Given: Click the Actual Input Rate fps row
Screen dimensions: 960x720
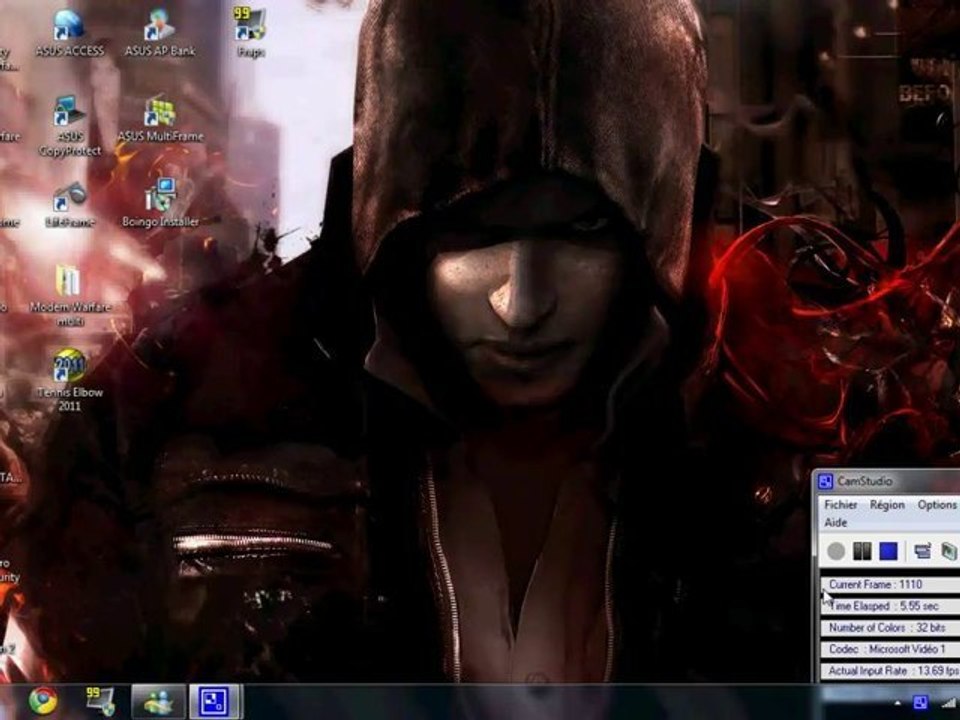Looking at the screenshot, I should (x=890, y=671).
